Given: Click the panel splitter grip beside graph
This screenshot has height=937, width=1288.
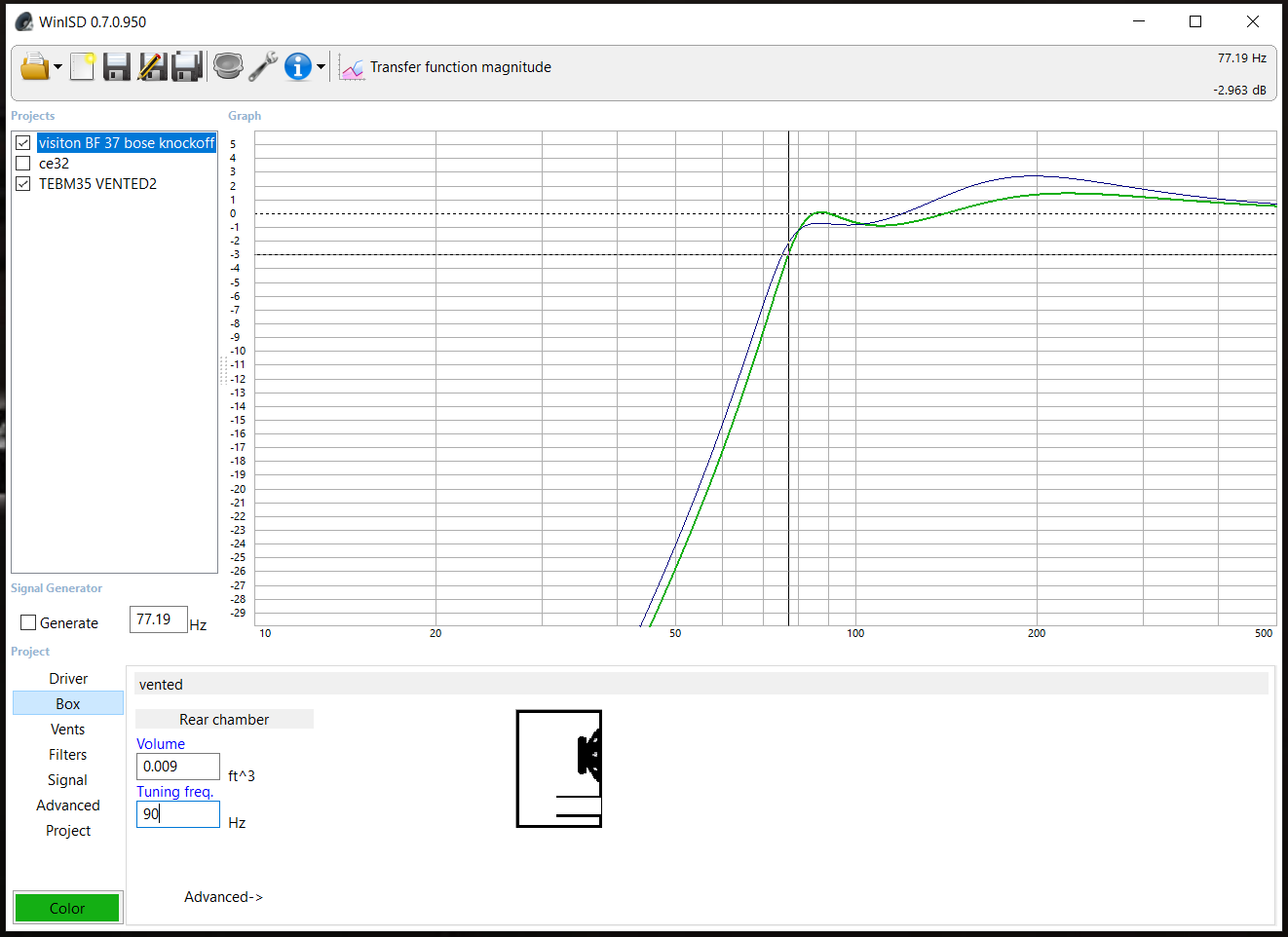Looking at the screenshot, I should tap(223, 370).
